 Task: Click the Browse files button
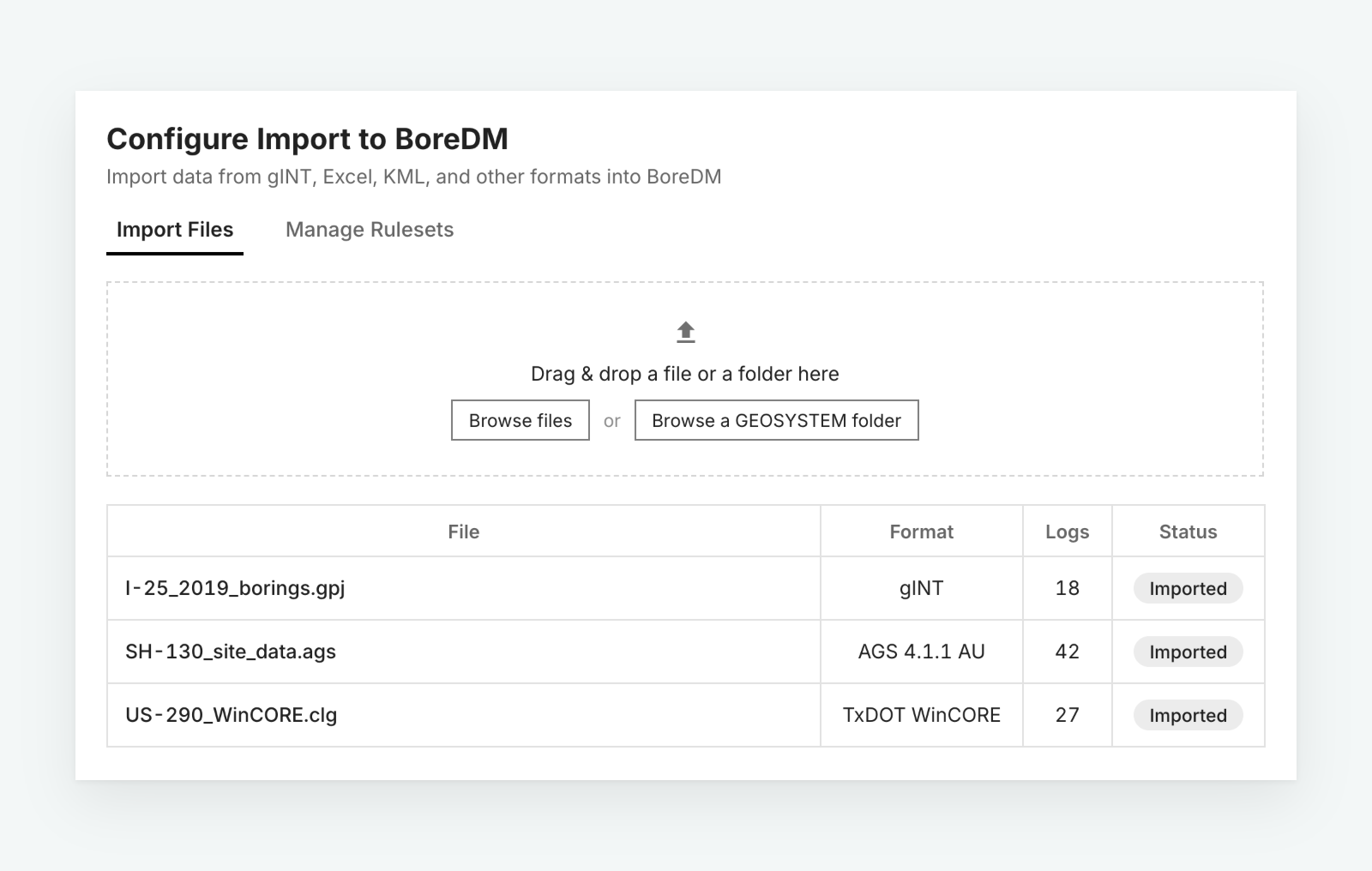521,420
